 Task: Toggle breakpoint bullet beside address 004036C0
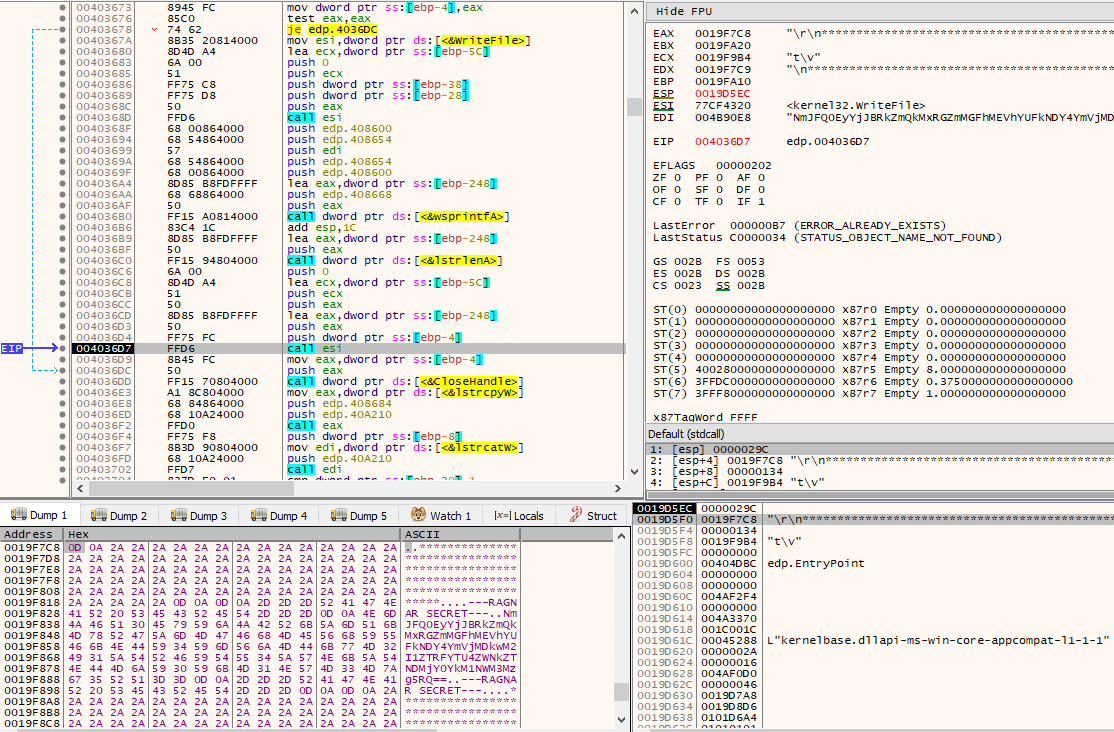point(63,261)
